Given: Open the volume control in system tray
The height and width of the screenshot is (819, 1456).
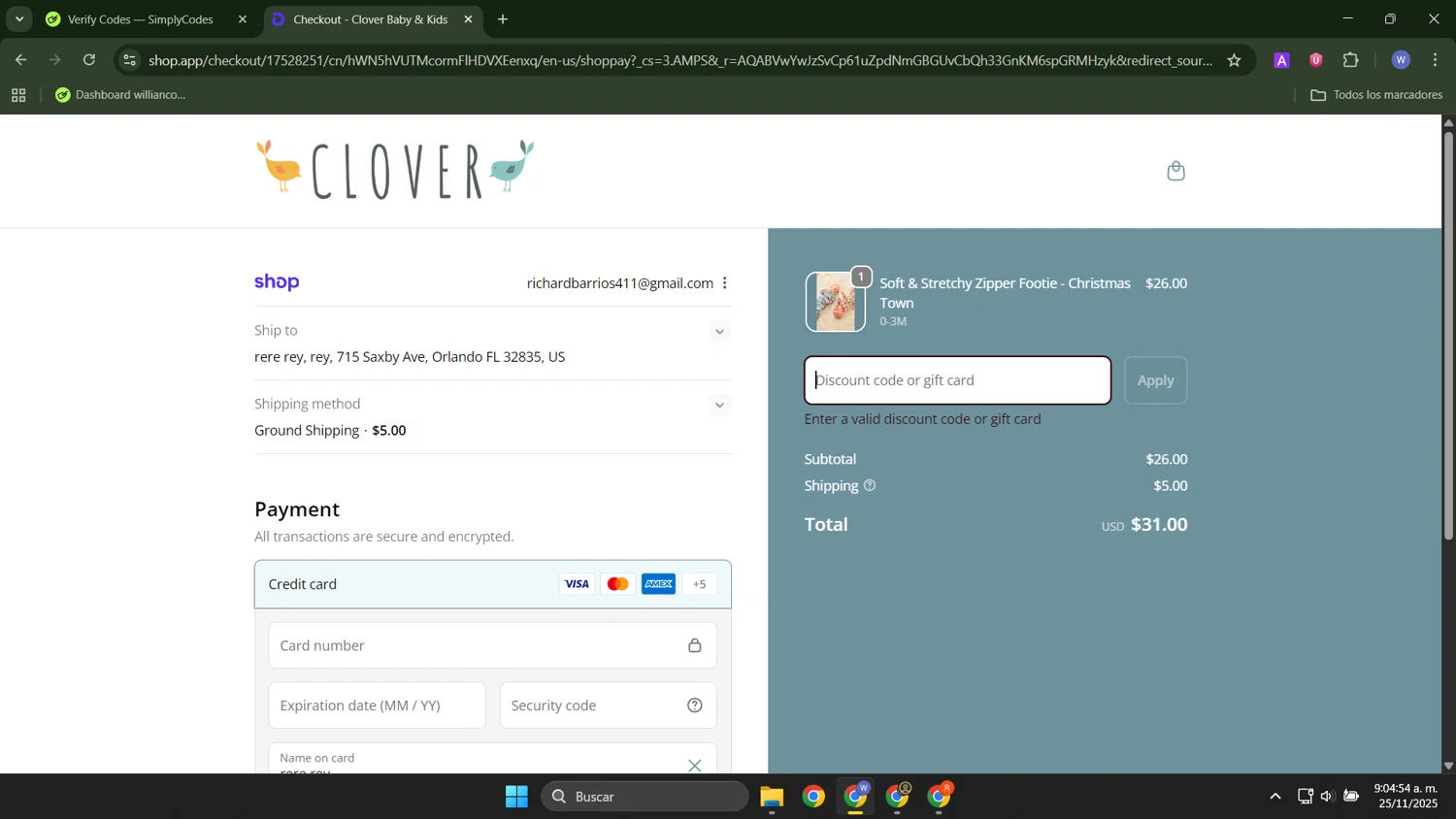Looking at the screenshot, I should pyautogui.click(x=1327, y=797).
